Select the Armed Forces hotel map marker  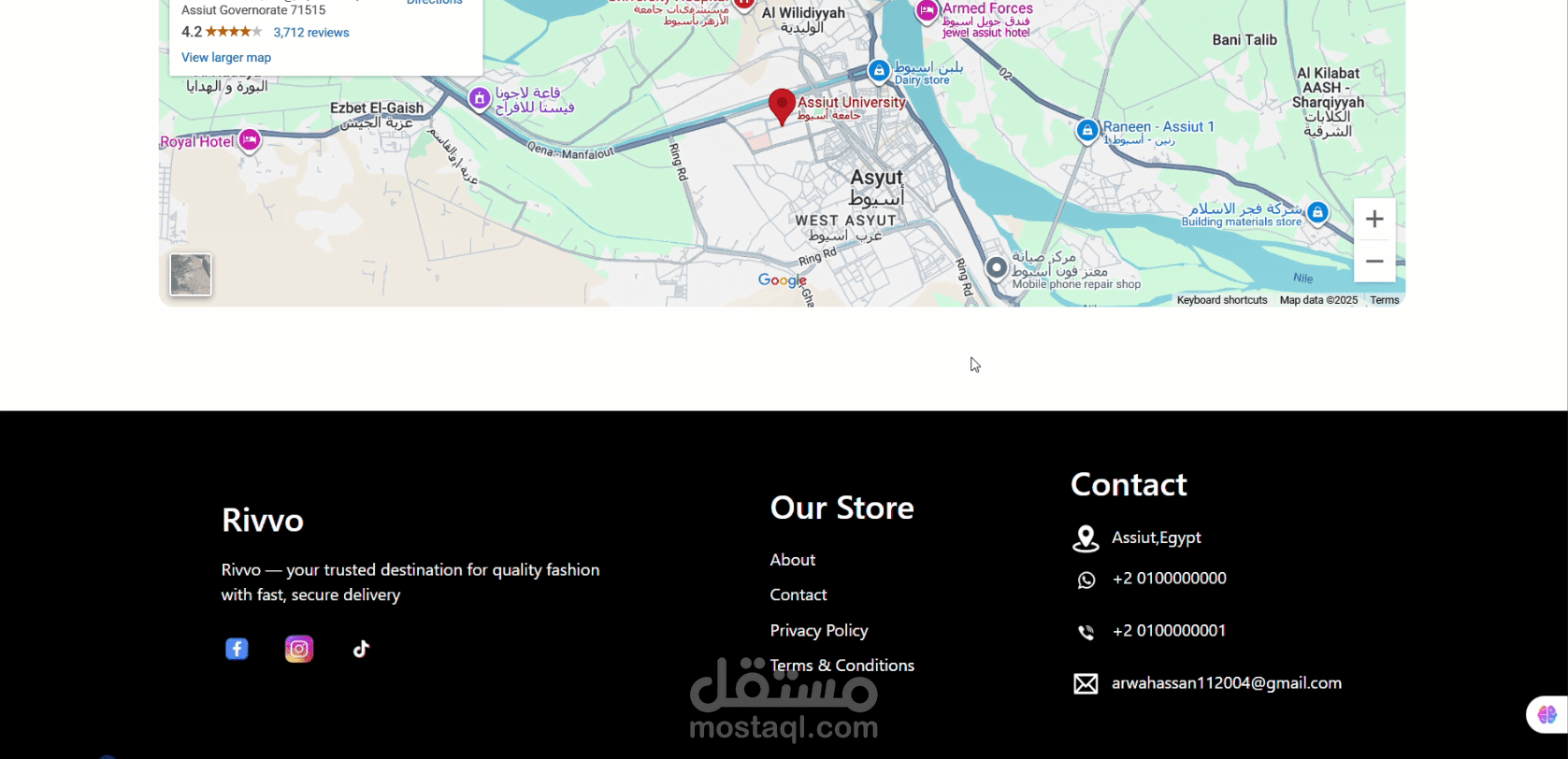pyautogui.click(x=927, y=11)
